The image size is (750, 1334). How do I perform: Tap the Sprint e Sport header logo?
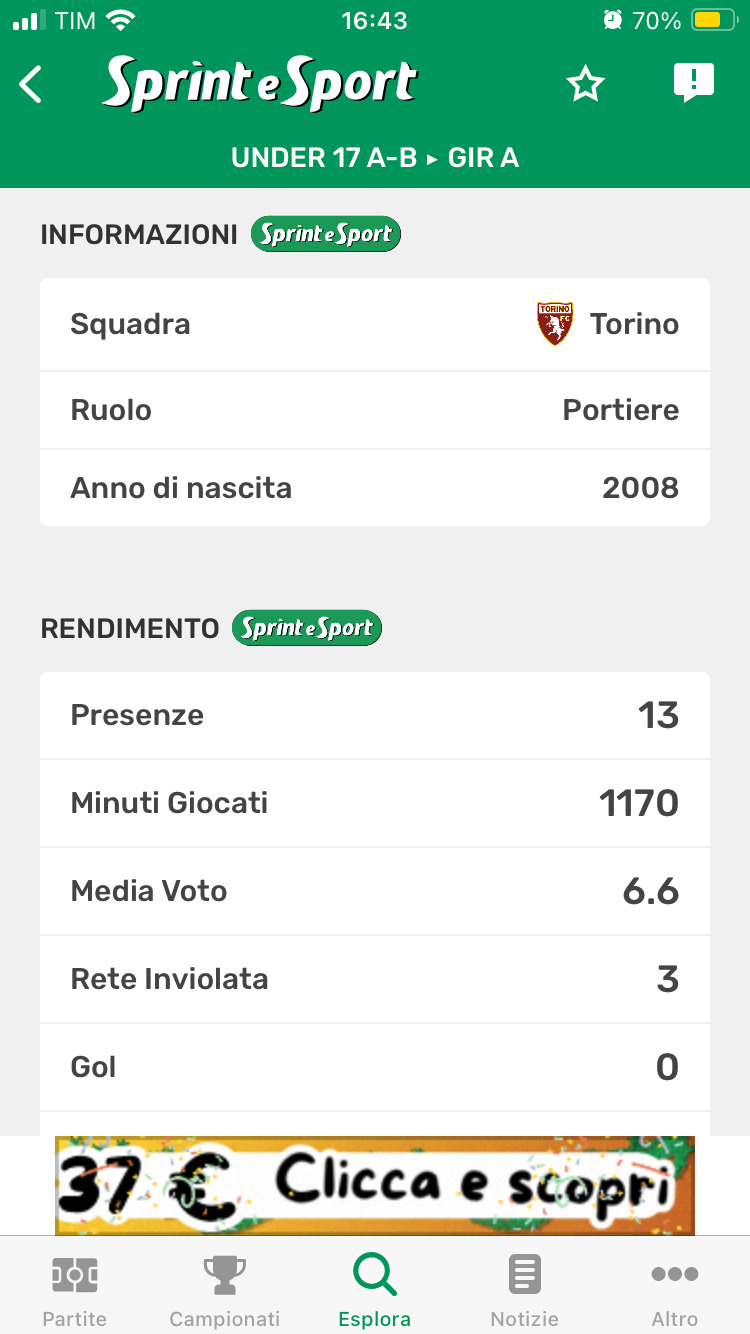(260, 85)
